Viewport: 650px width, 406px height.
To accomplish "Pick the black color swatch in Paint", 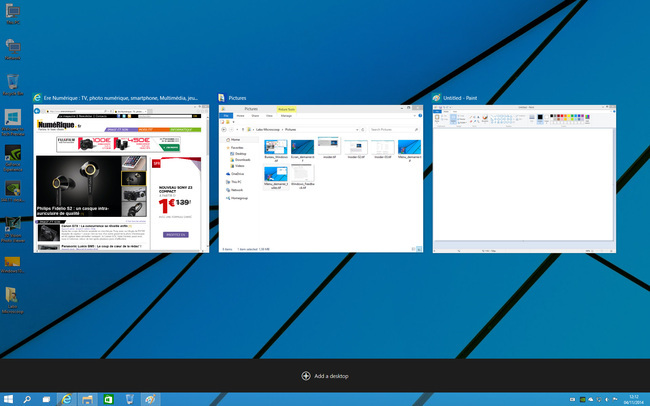I will point(551,116).
